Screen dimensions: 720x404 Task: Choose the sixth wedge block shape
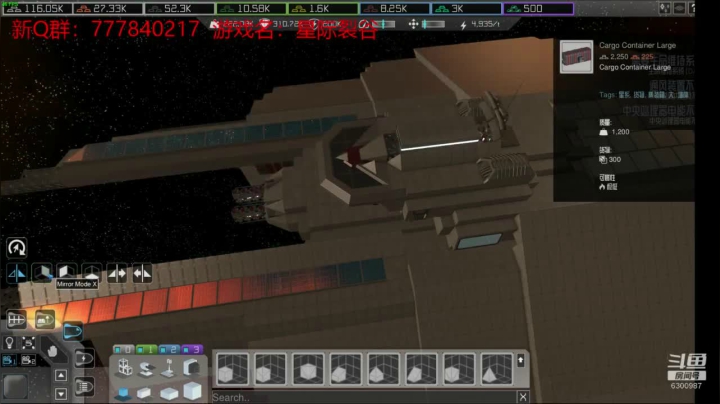click(x=421, y=368)
